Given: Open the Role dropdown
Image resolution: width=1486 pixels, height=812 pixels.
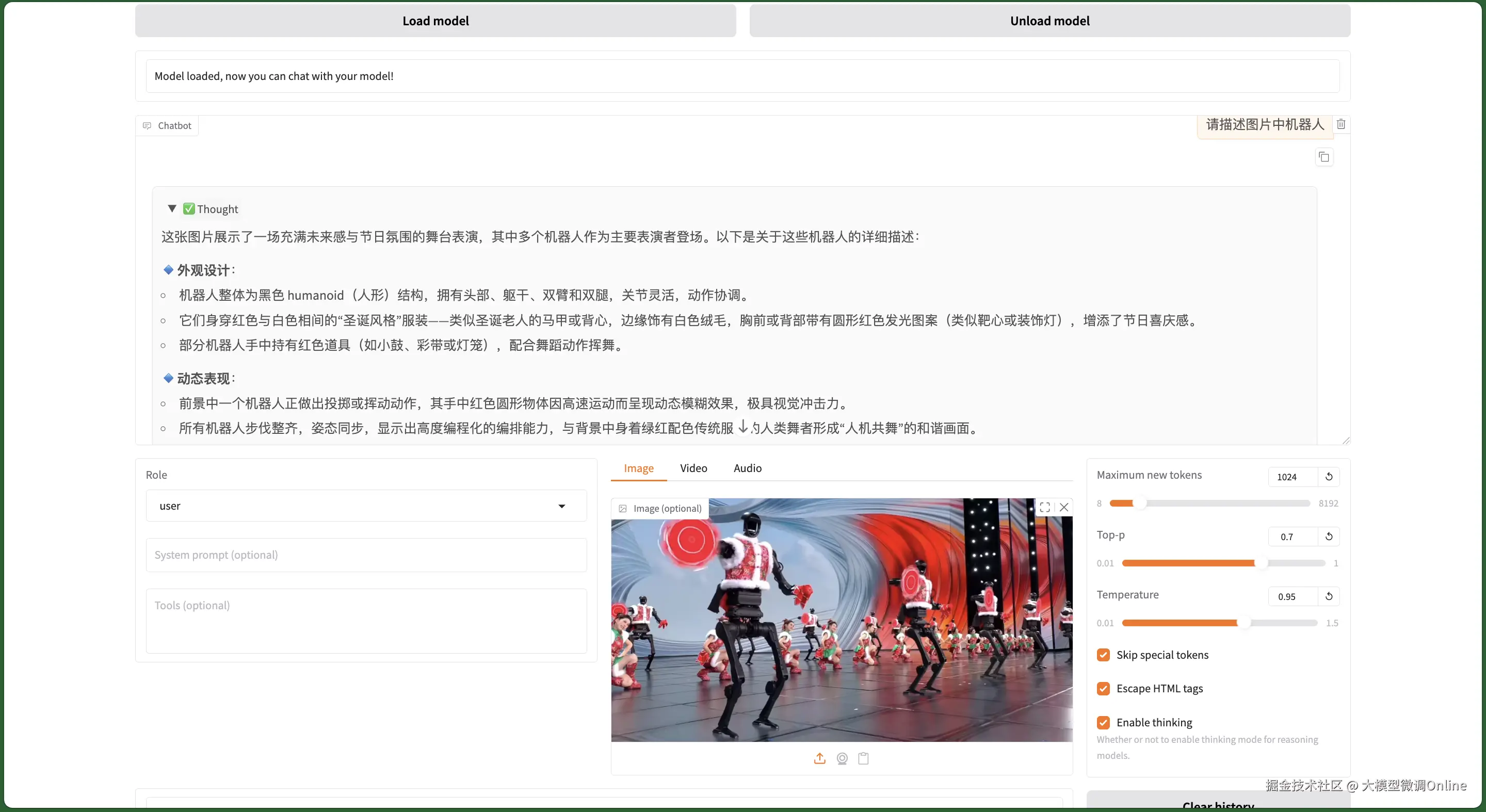Looking at the screenshot, I should [366, 506].
